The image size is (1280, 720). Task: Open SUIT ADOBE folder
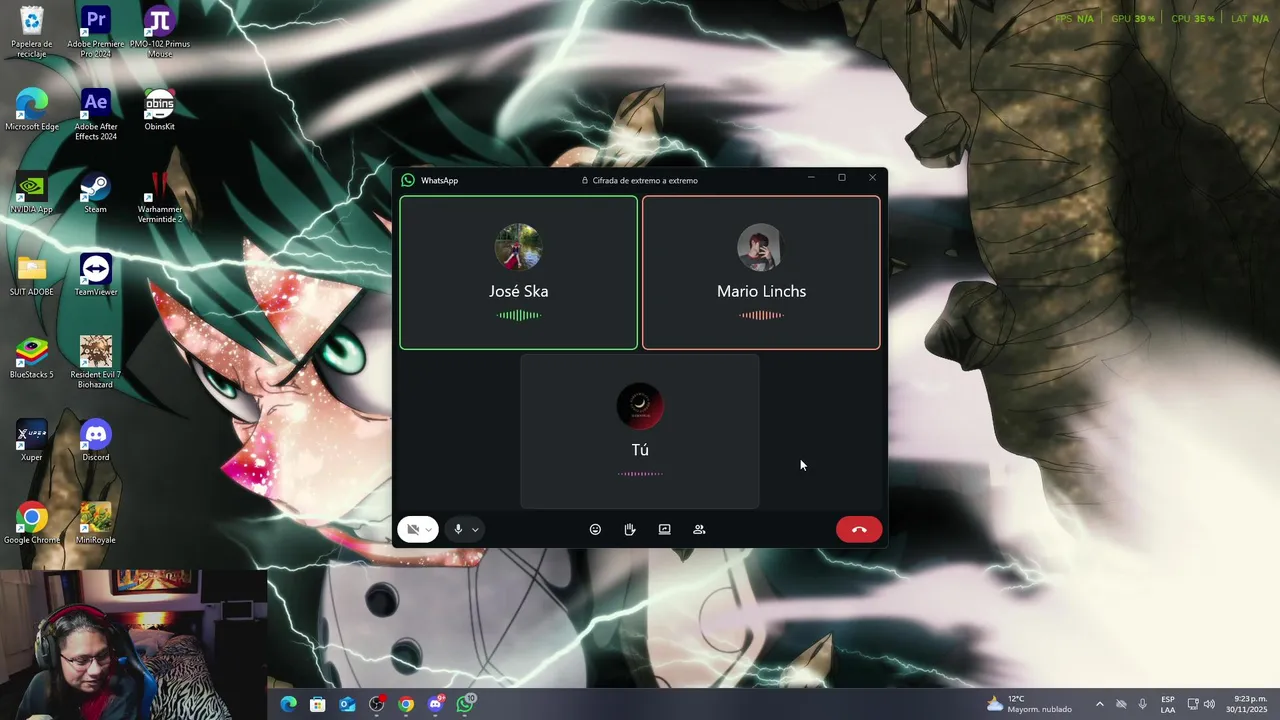pos(32,276)
